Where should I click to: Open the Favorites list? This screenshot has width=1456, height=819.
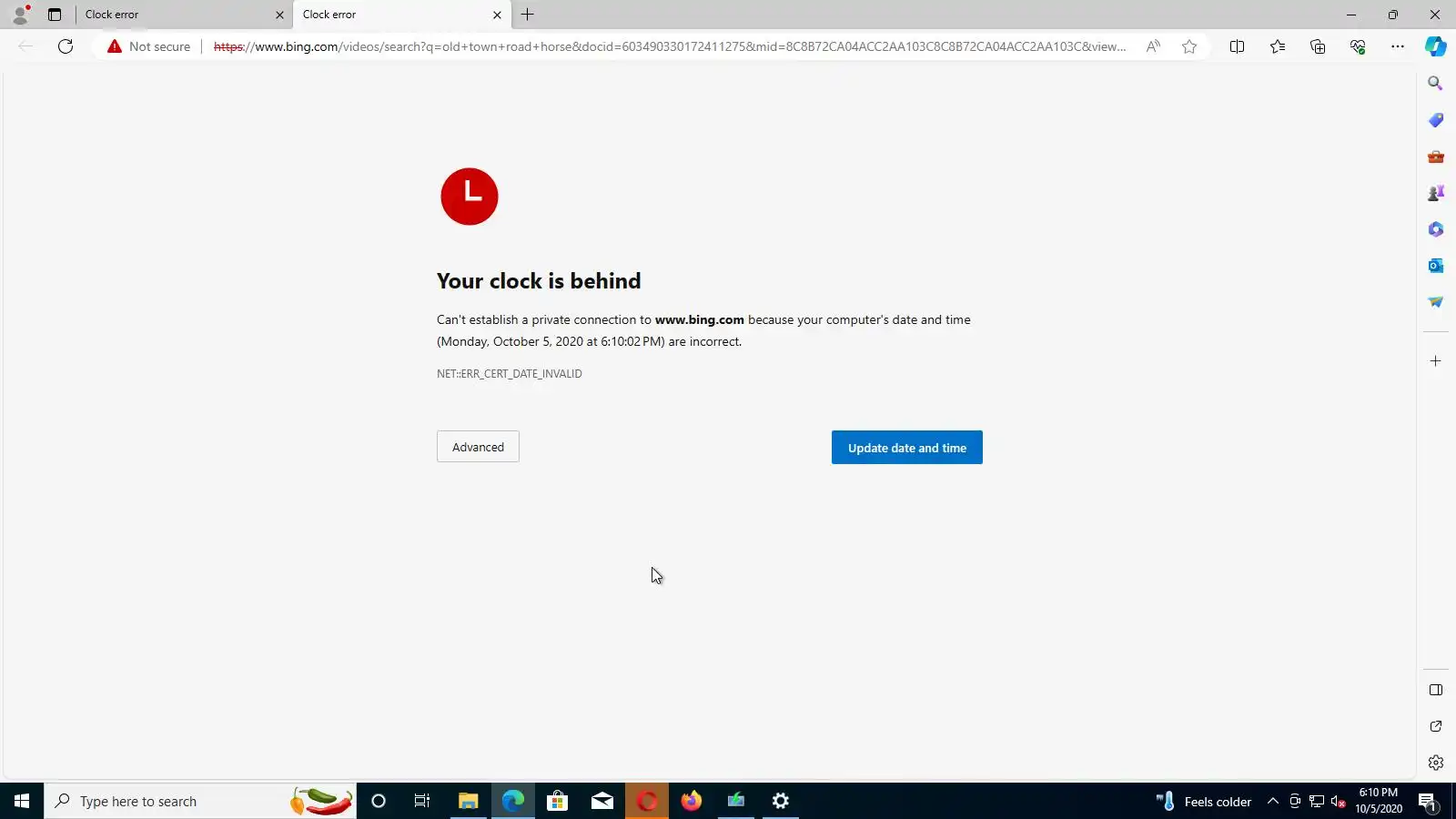(1278, 46)
